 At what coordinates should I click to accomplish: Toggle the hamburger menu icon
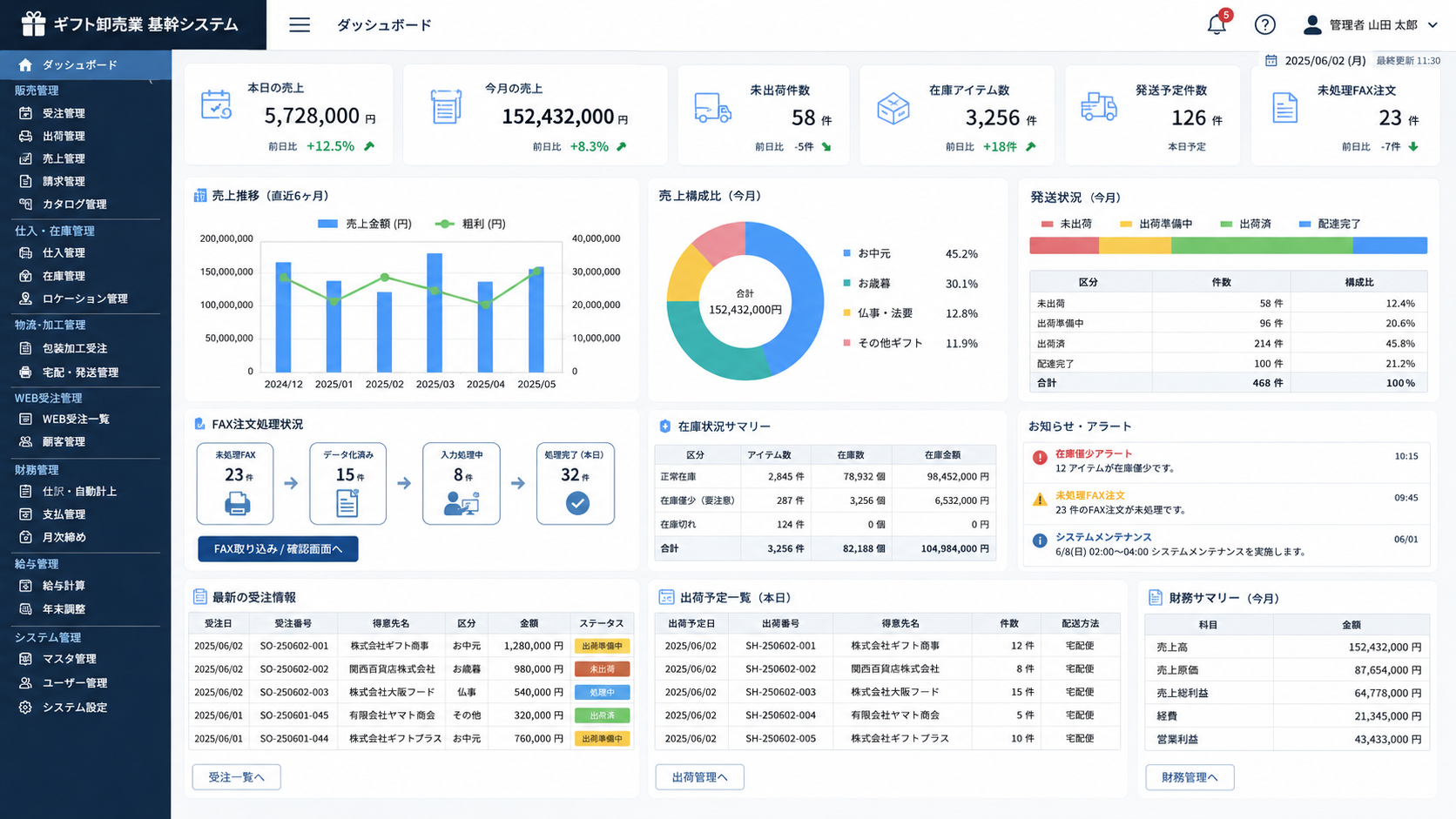coord(300,24)
